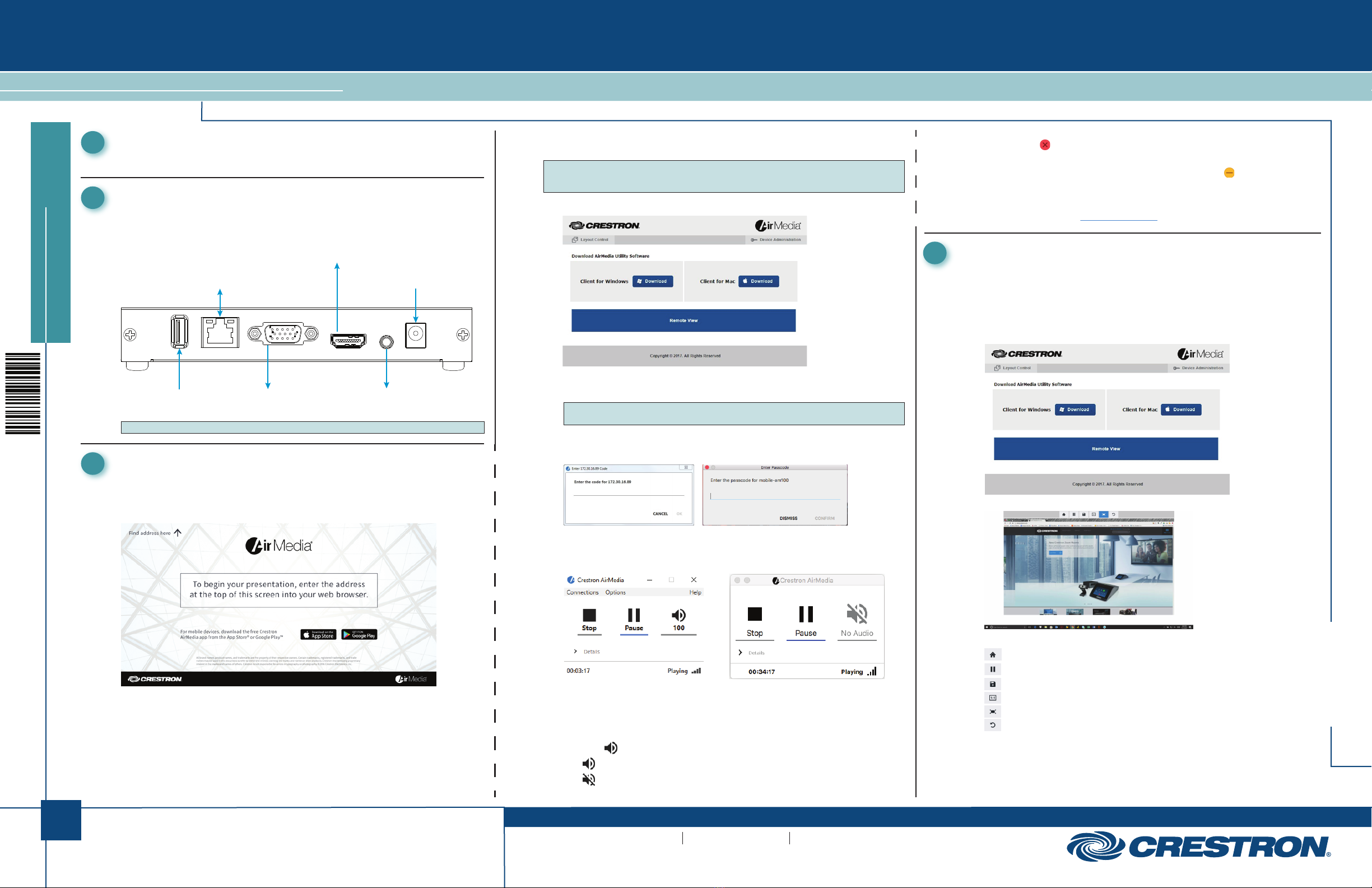Image resolution: width=1372 pixels, height=888 pixels.
Task: Click the Save (floppy disk) icon in the icon list
Action: 993,684
